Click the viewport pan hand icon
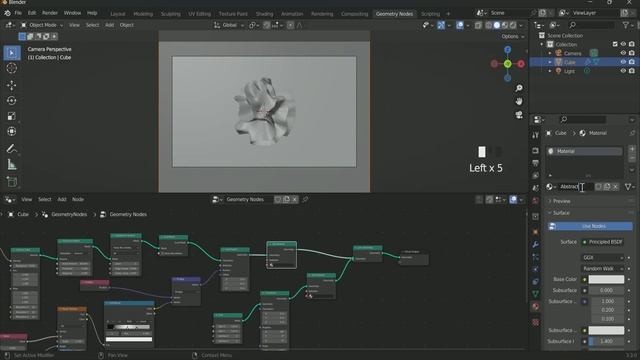Screen dimensions: 640x360 point(519,101)
